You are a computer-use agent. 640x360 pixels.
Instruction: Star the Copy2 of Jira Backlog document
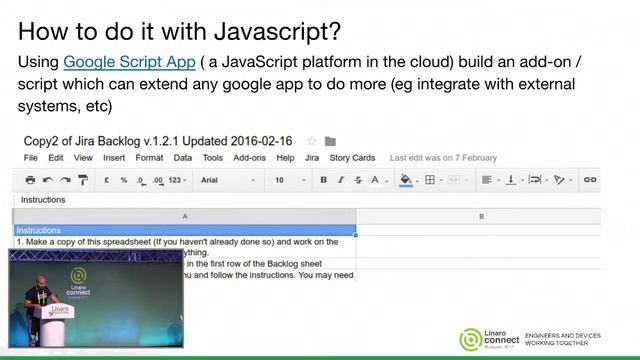(311, 141)
